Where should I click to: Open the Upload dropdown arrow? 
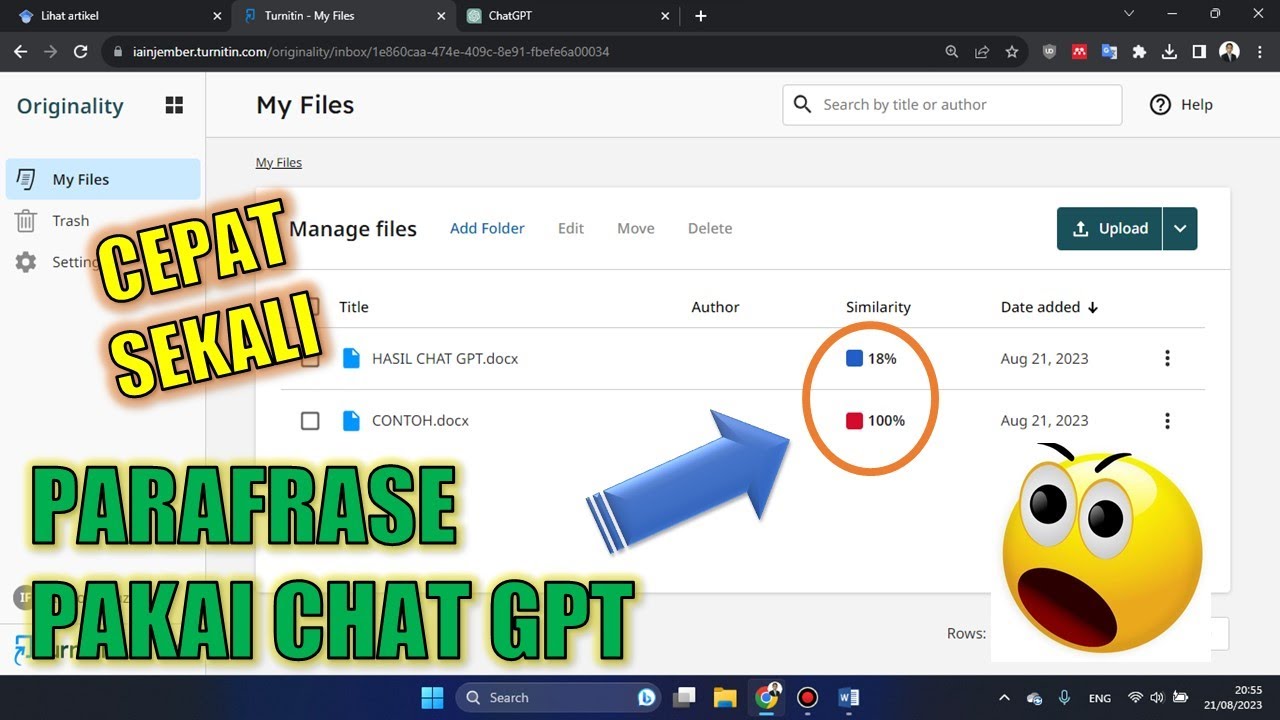(x=1180, y=229)
